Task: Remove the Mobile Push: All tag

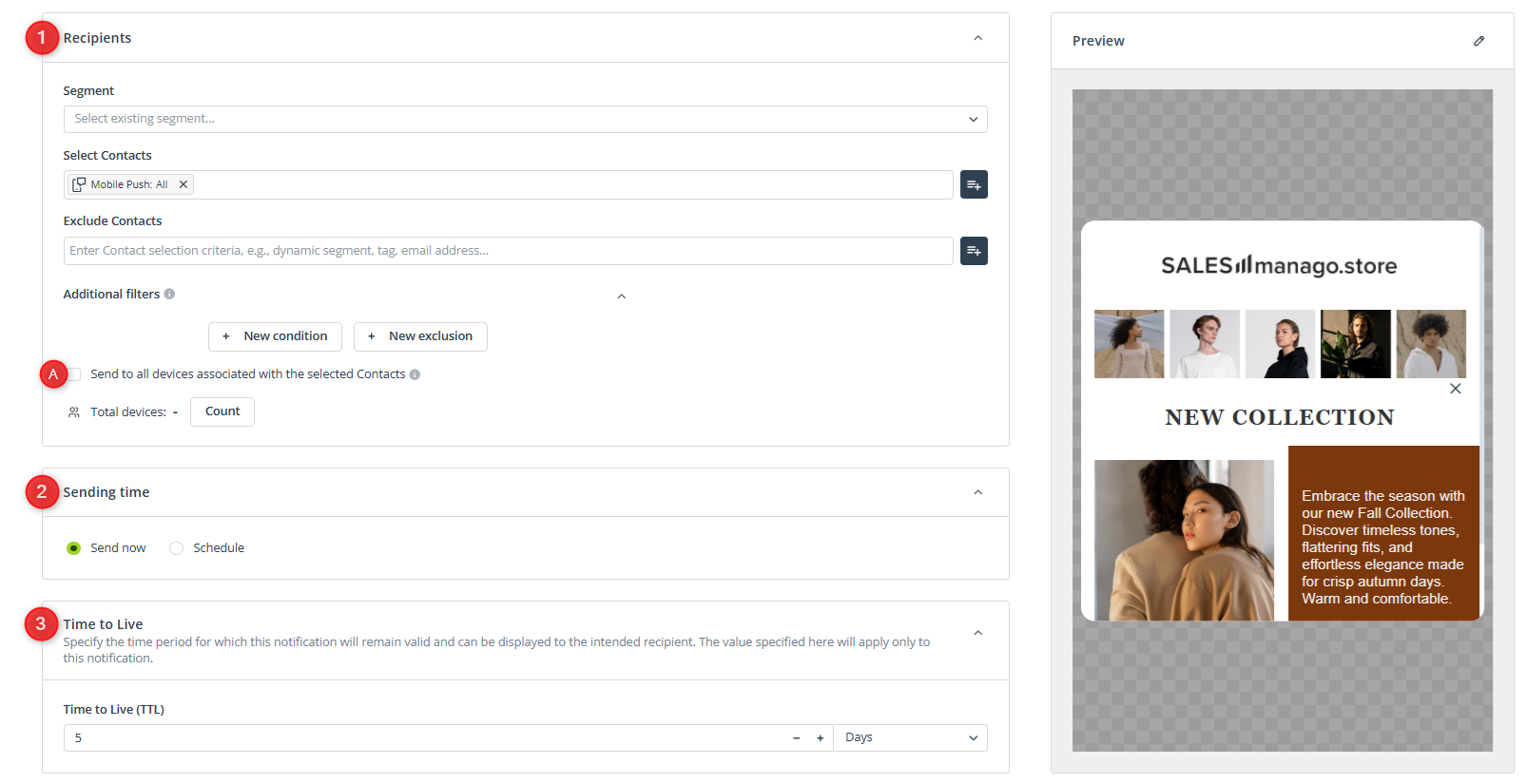Action: pyautogui.click(x=184, y=184)
